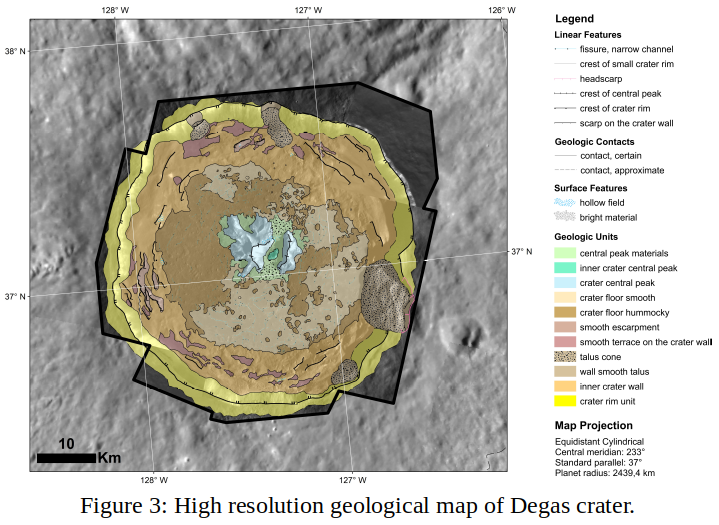Screen dimensions: 719x525
Task: Click 'Central meridian: 233°' text
Action: 600,452
